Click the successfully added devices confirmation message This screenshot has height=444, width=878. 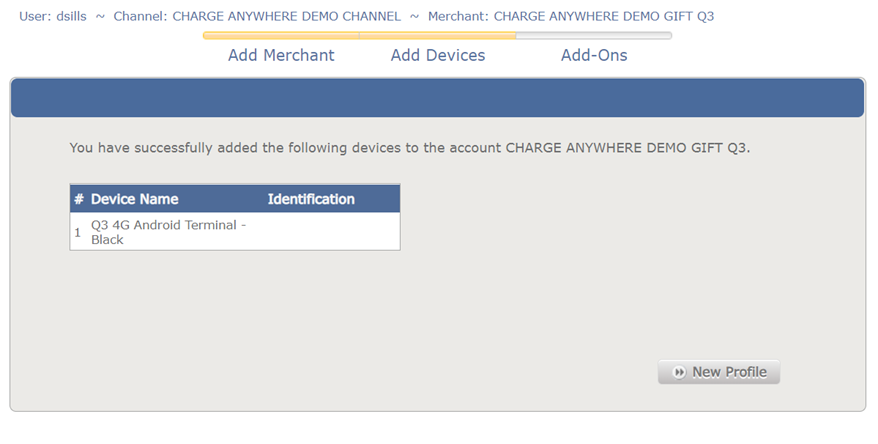pyautogui.click(x=409, y=148)
